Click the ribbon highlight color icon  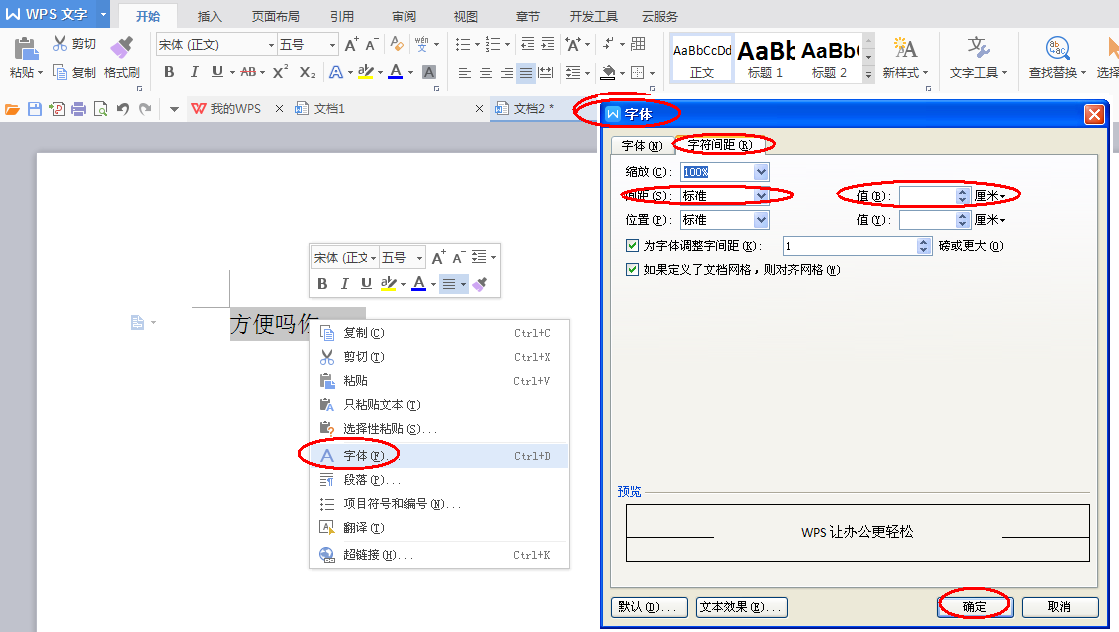coord(366,71)
